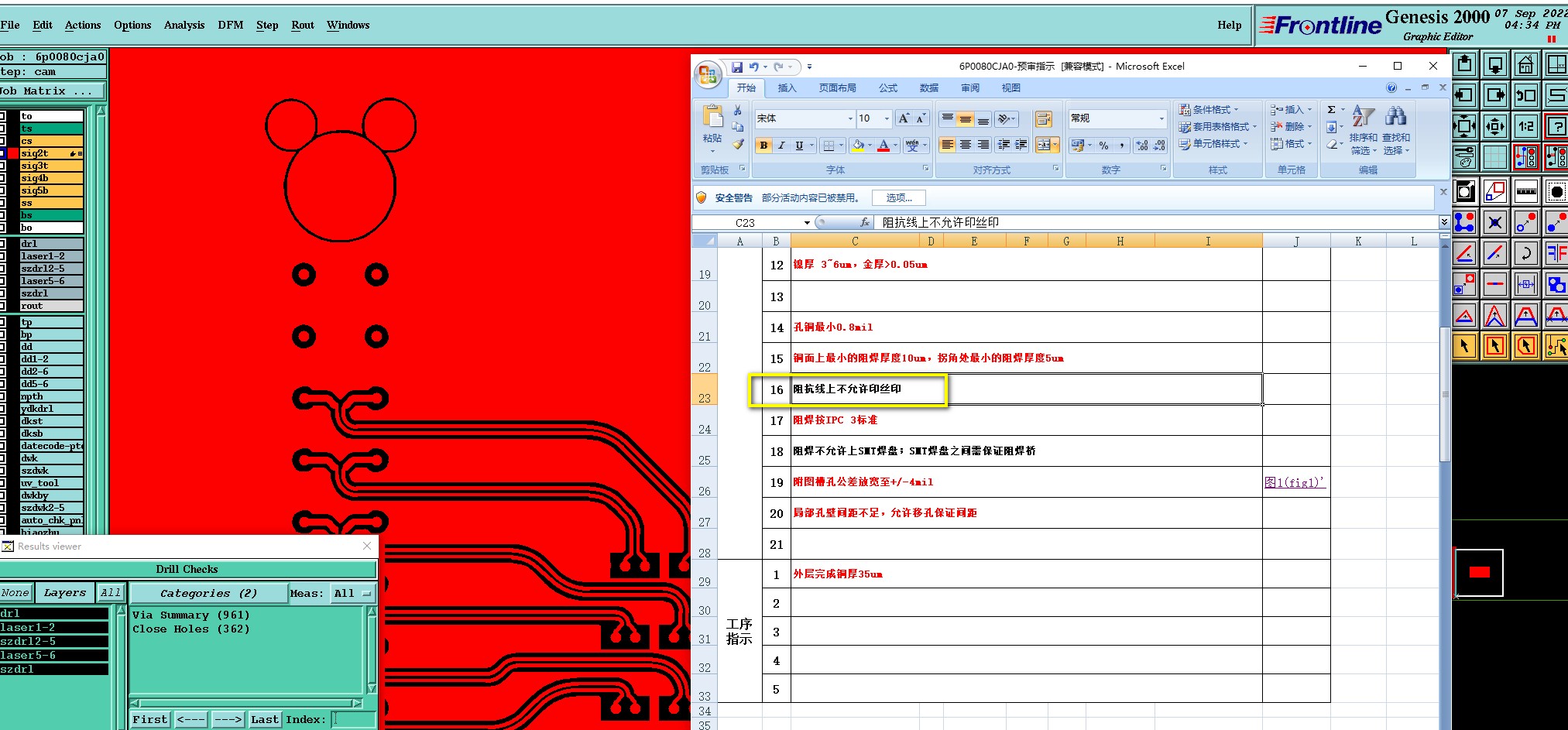This screenshot has width=1568, height=730.
Task: Select Close Holes (362) category
Action: [x=190, y=629]
